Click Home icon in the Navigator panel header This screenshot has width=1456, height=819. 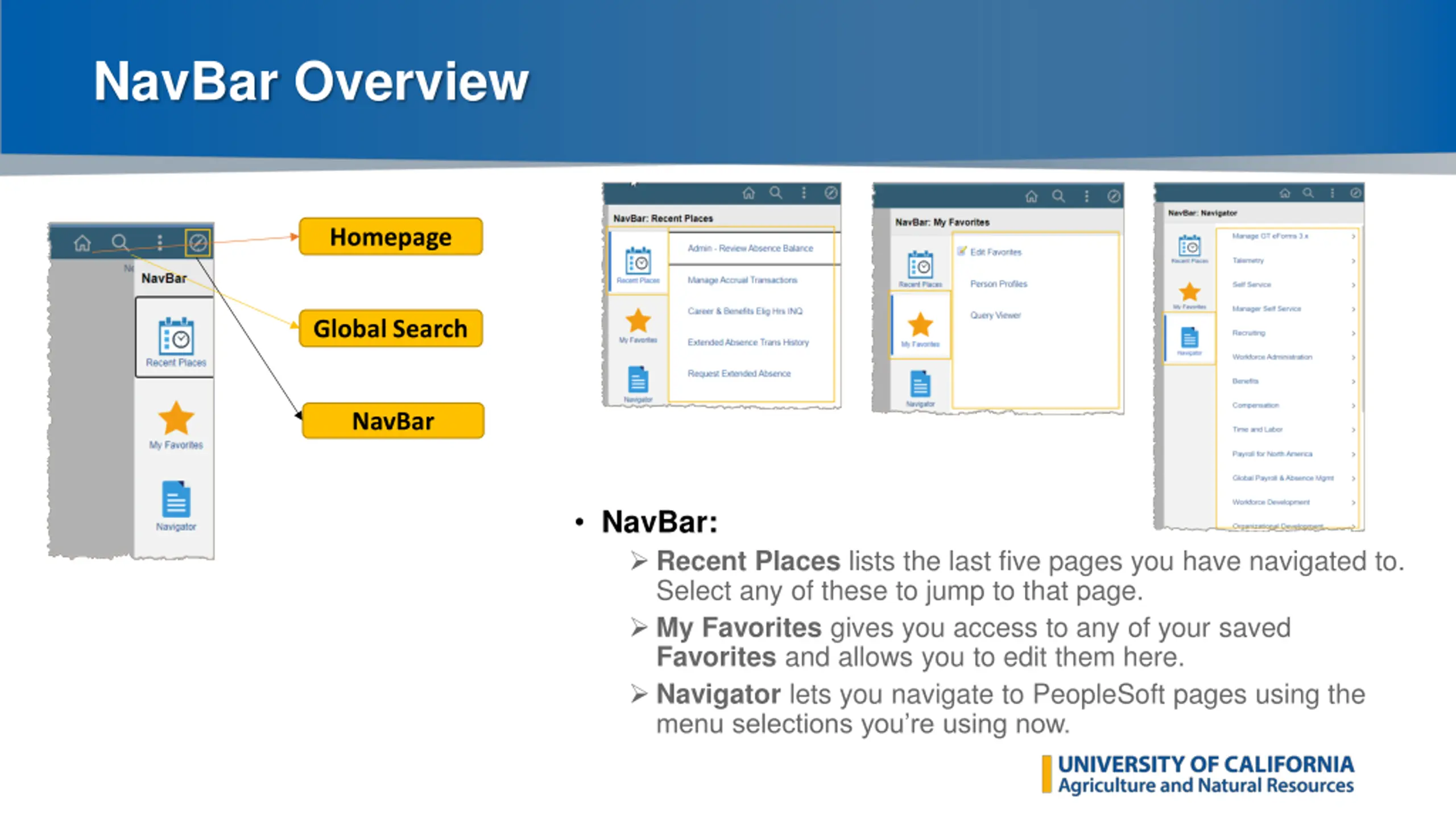[1285, 193]
